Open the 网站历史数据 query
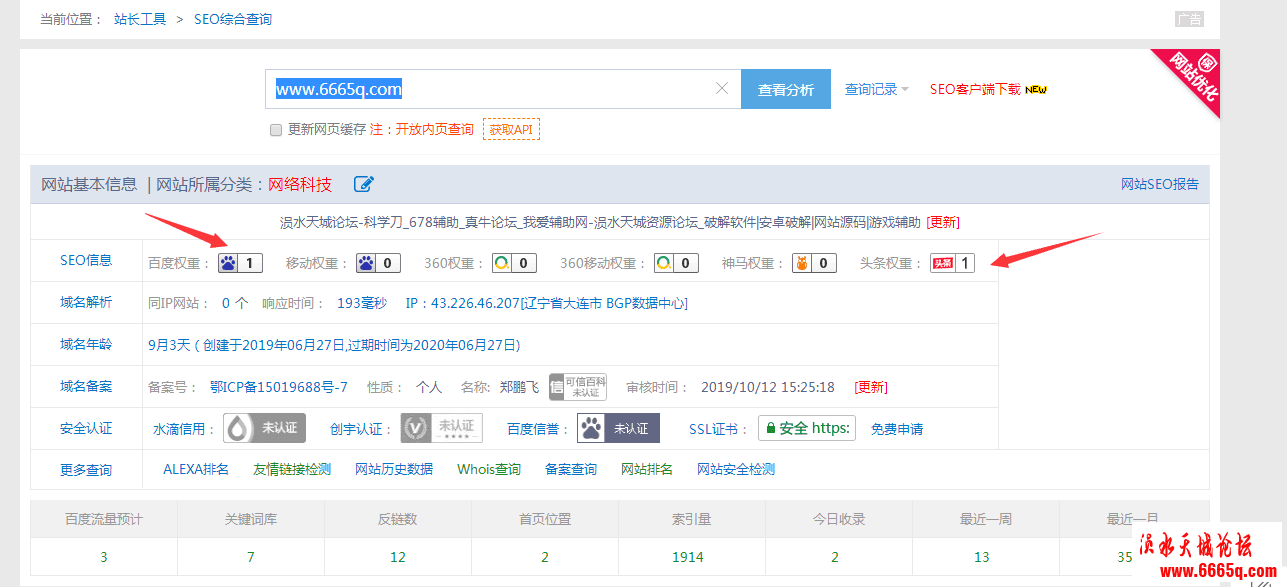Viewport: 1287px width, 587px height. point(394,469)
